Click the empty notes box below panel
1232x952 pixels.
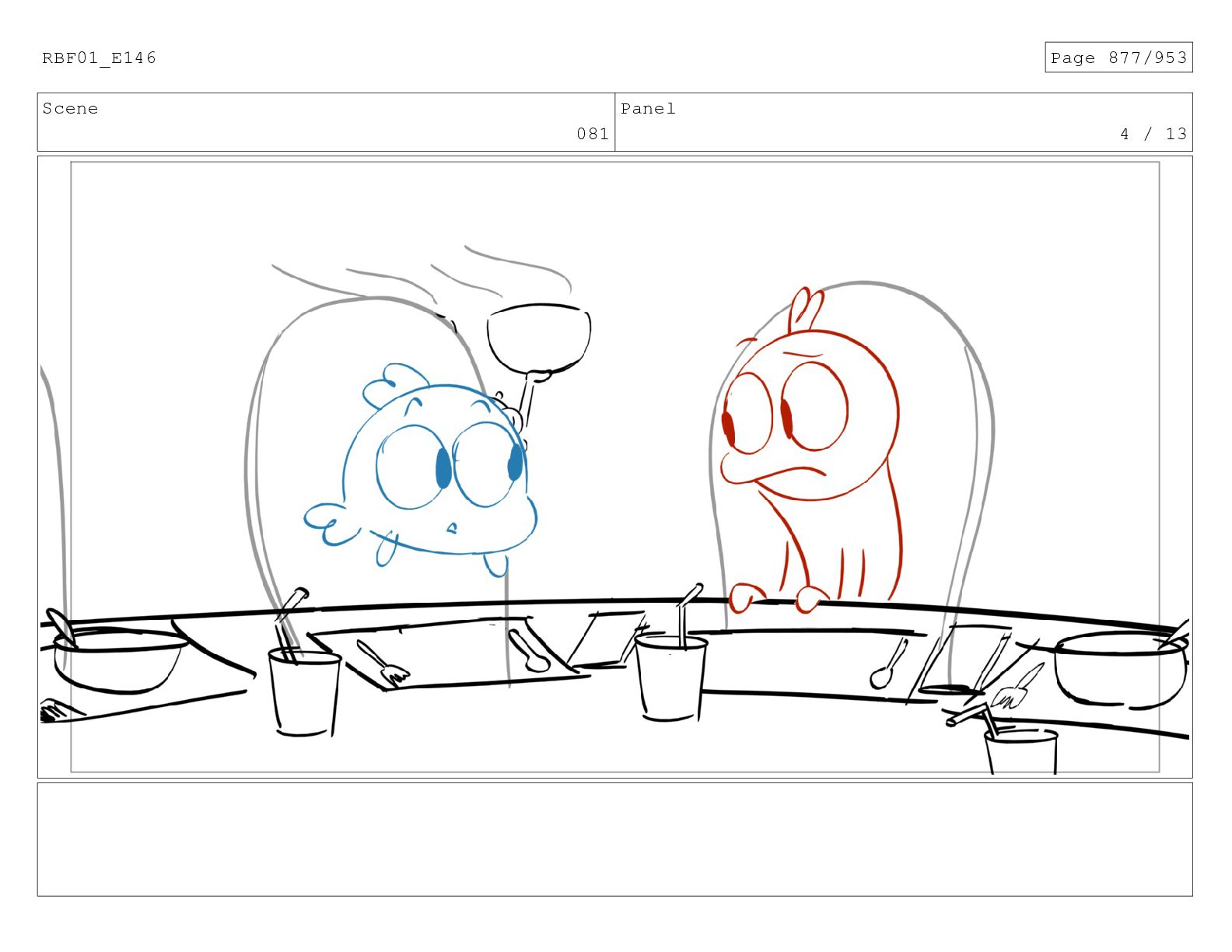point(615,839)
